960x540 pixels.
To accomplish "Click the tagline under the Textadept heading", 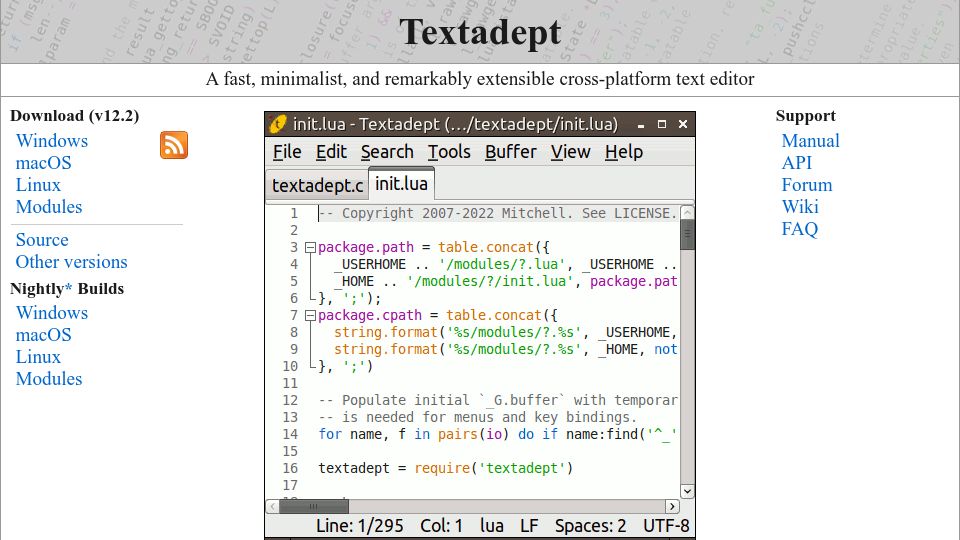I will (480, 79).
